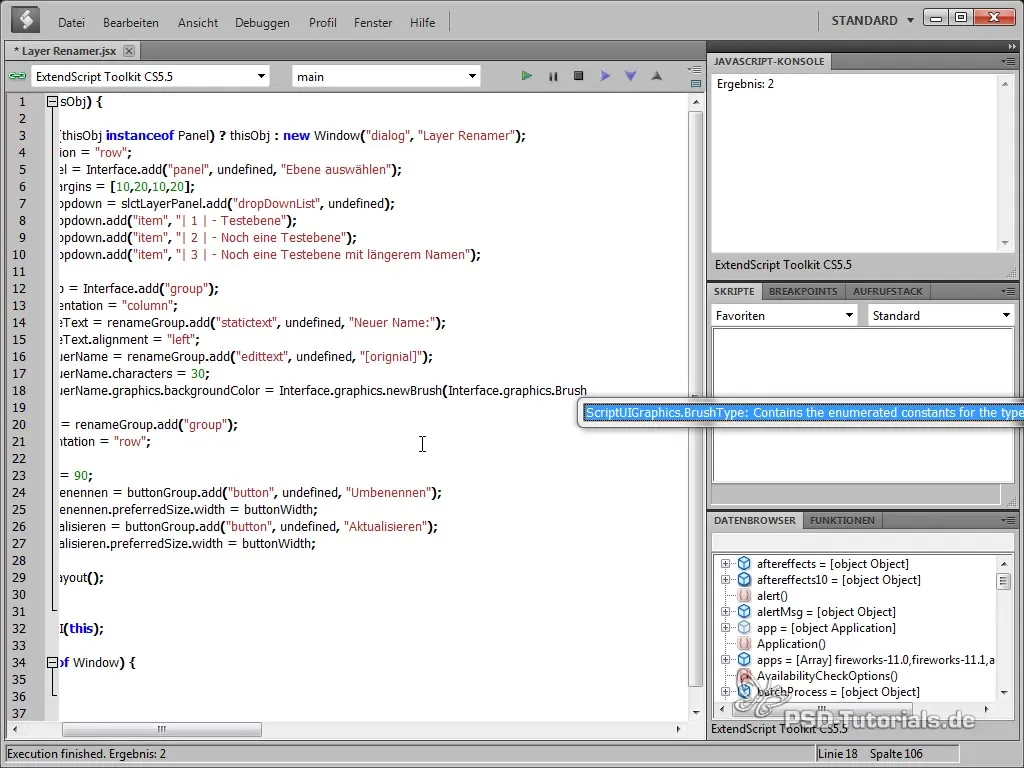Close the Layer Renamer.jsx tab
The width and height of the screenshot is (1024, 768).
click(129, 51)
